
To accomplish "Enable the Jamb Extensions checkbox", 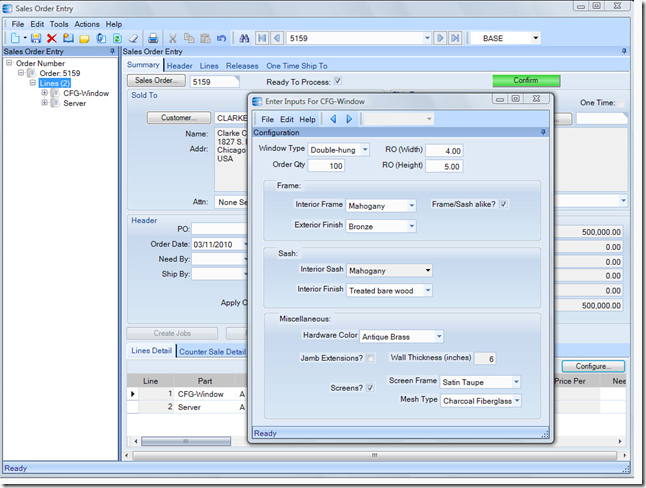I will [x=371, y=358].
